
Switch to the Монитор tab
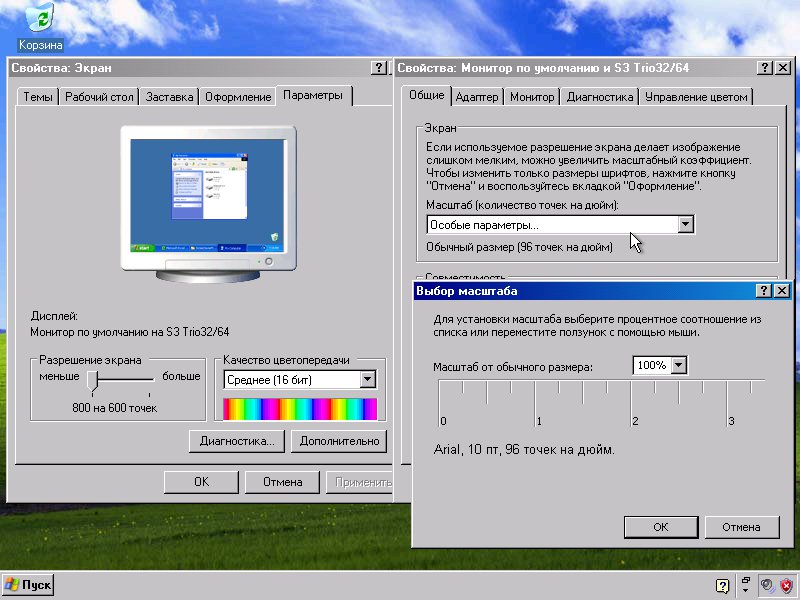pyautogui.click(x=532, y=97)
